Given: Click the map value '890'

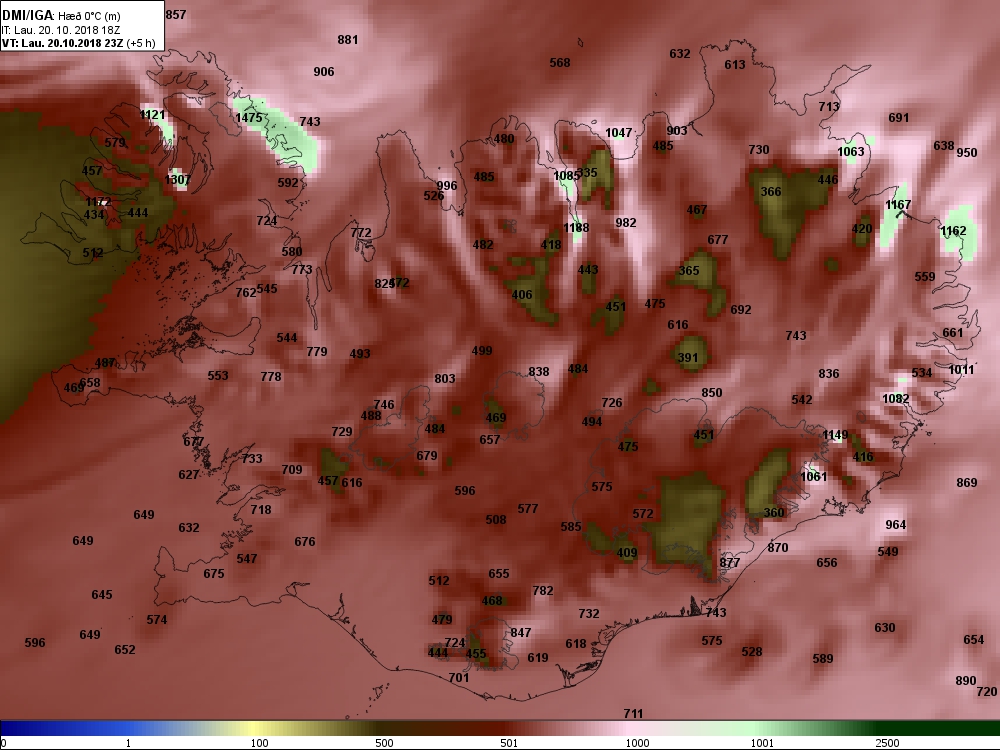Looking at the screenshot, I should (x=966, y=681).
